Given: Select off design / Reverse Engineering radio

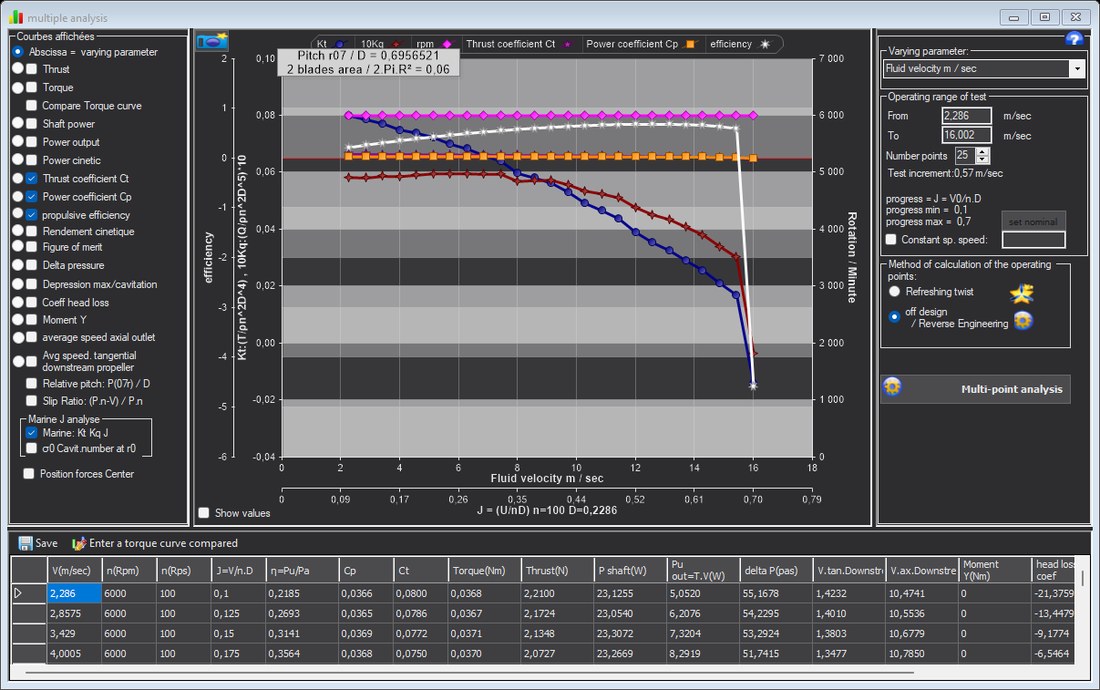Looking at the screenshot, I should pos(894,317).
